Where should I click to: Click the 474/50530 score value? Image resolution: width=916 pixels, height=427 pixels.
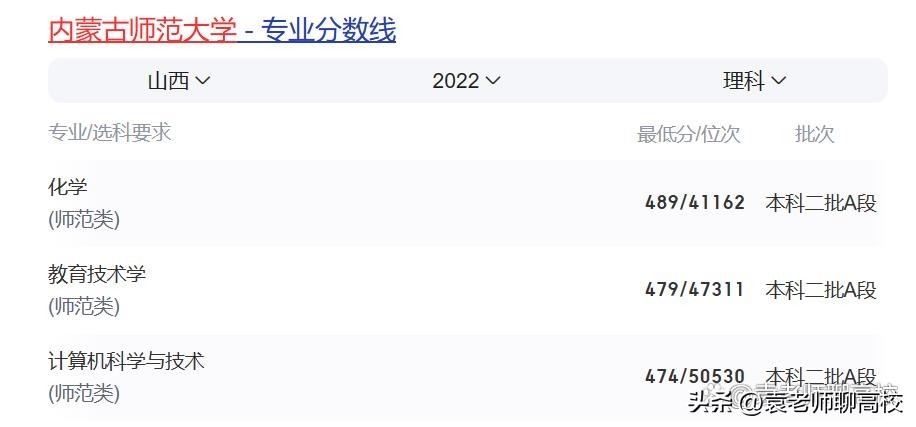tap(695, 377)
